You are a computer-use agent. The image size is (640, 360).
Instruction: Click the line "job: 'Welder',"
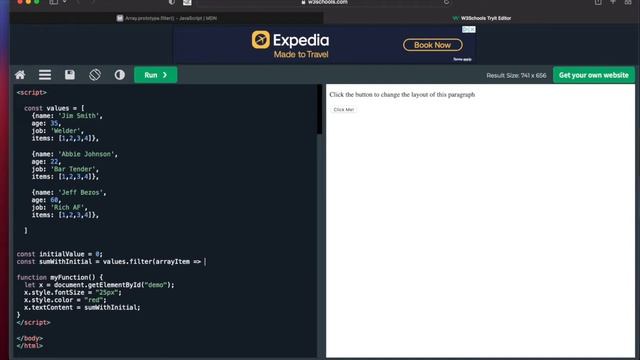pyautogui.click(x=58, y=131)
